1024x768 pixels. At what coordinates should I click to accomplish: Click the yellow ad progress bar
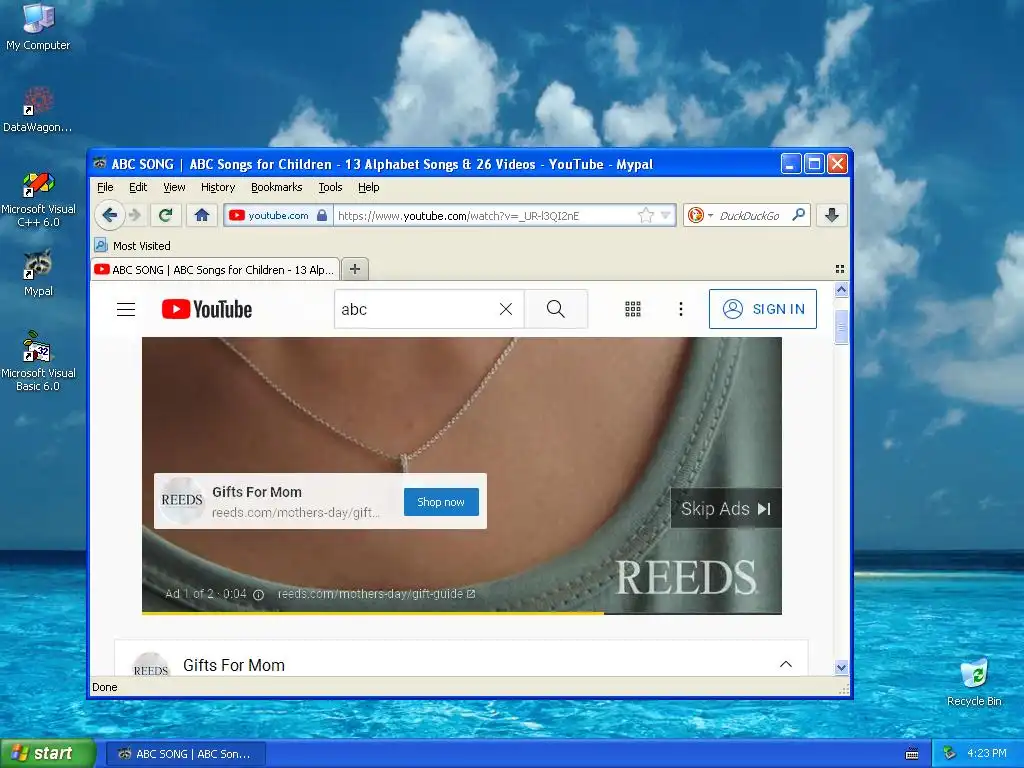(372, 613)
